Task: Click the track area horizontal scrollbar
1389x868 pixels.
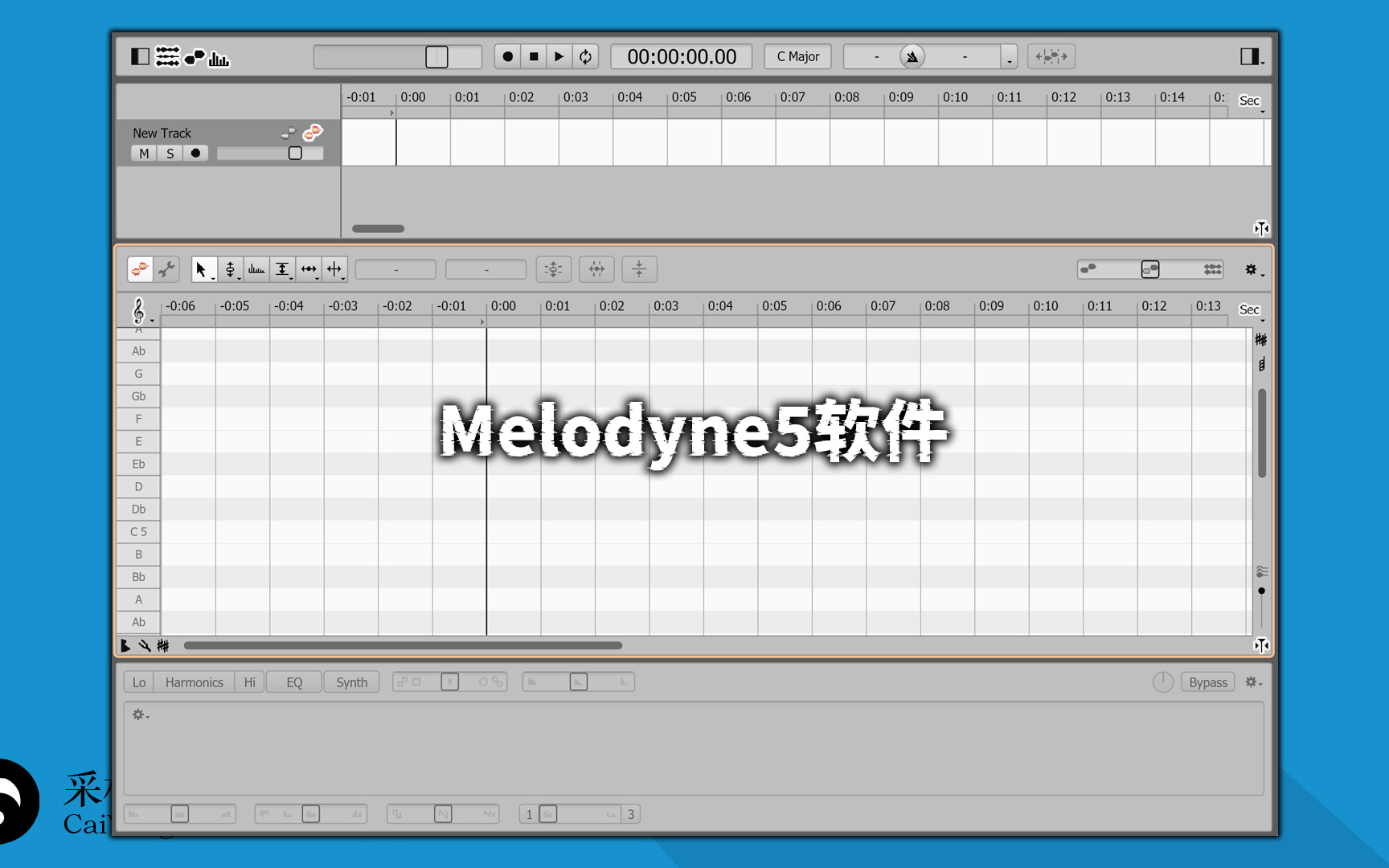Action: point(378,228)
